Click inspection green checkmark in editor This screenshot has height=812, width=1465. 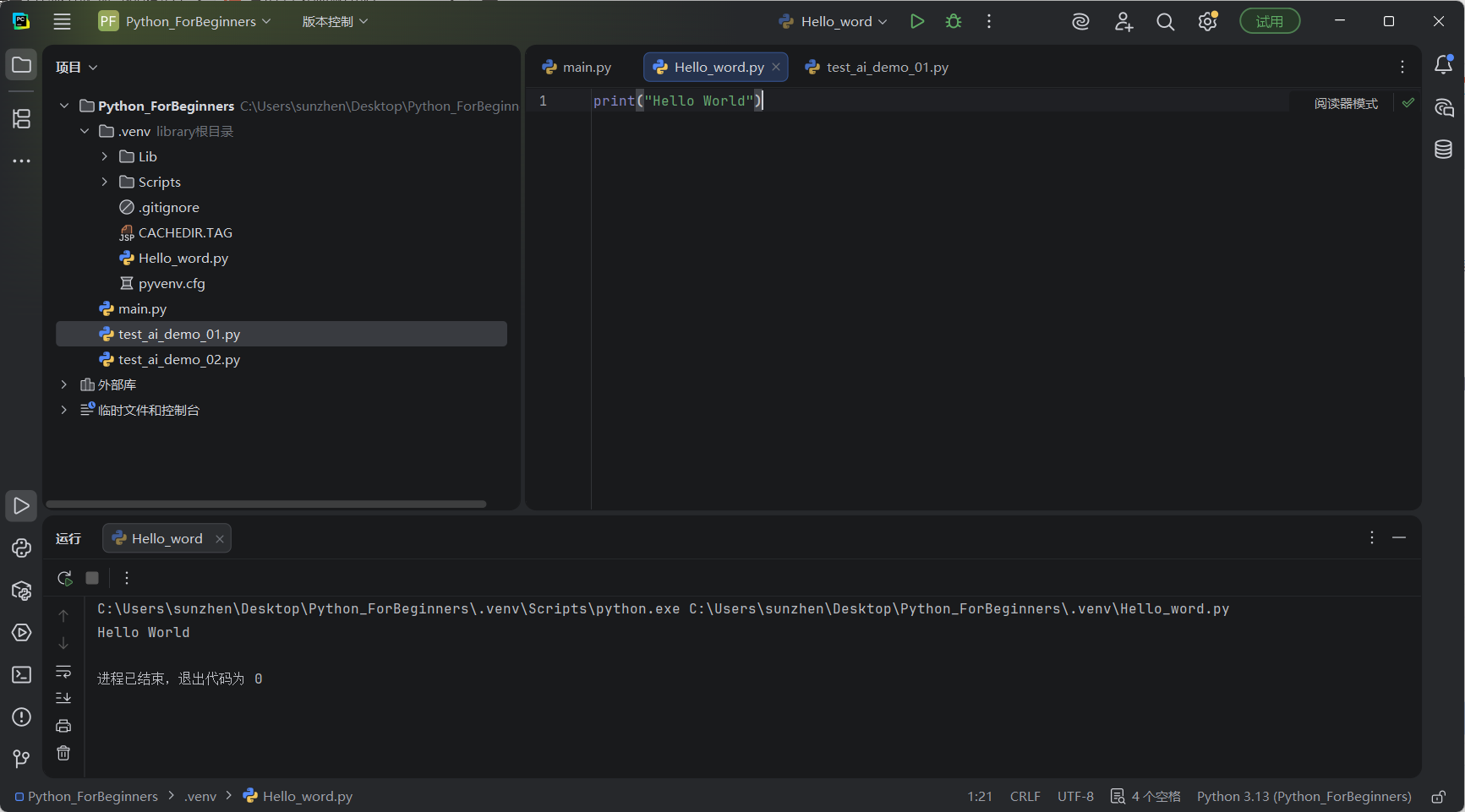coord(1408,103)
